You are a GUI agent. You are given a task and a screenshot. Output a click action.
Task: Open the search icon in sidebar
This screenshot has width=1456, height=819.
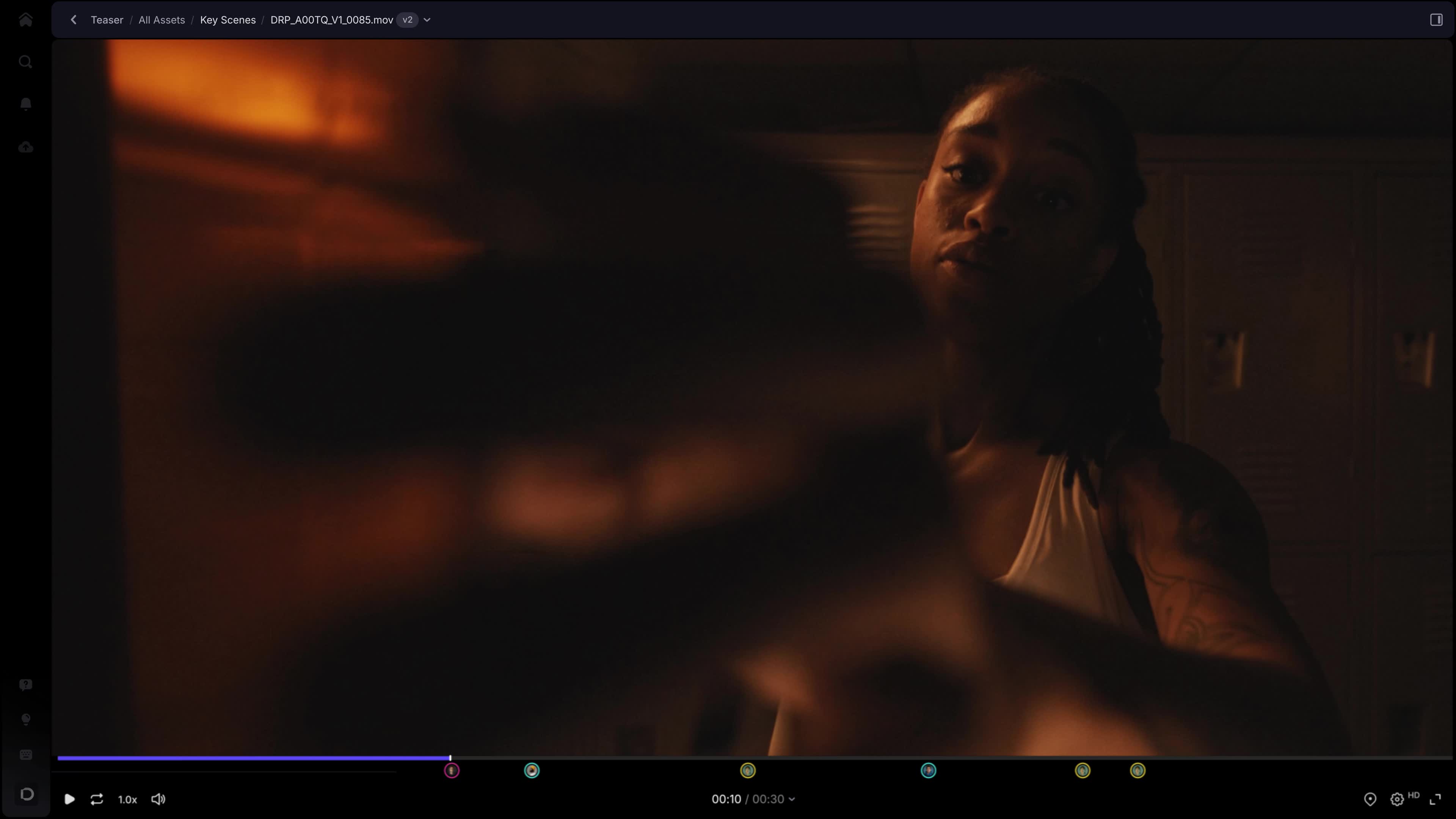pos(25,61)
